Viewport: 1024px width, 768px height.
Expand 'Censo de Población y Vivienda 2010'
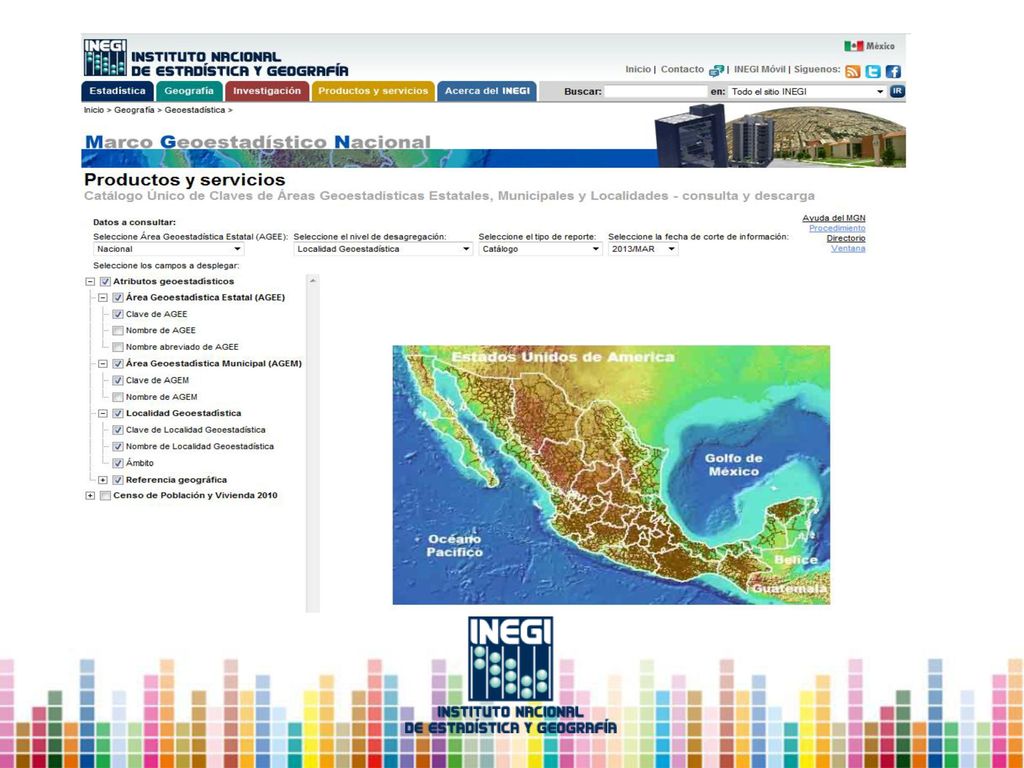[x=90, y=496]
